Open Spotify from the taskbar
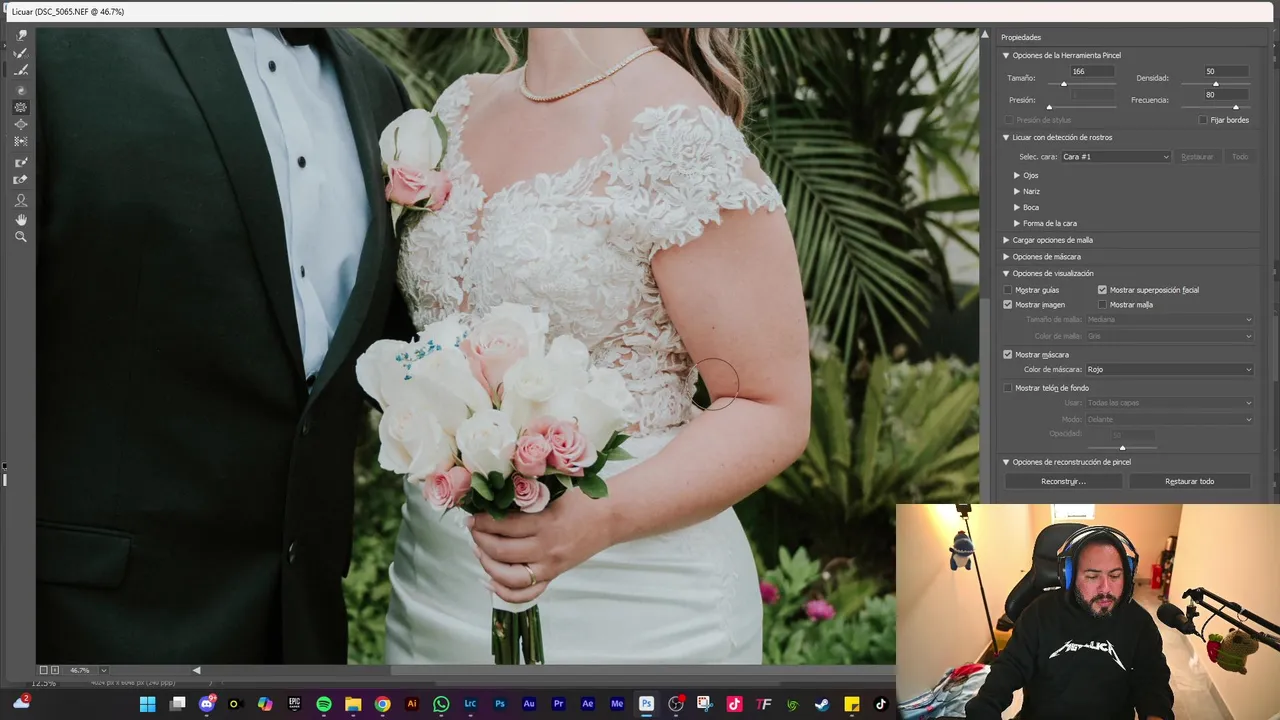The height and width of the screenshot is (720, 1280). [324, 704]
